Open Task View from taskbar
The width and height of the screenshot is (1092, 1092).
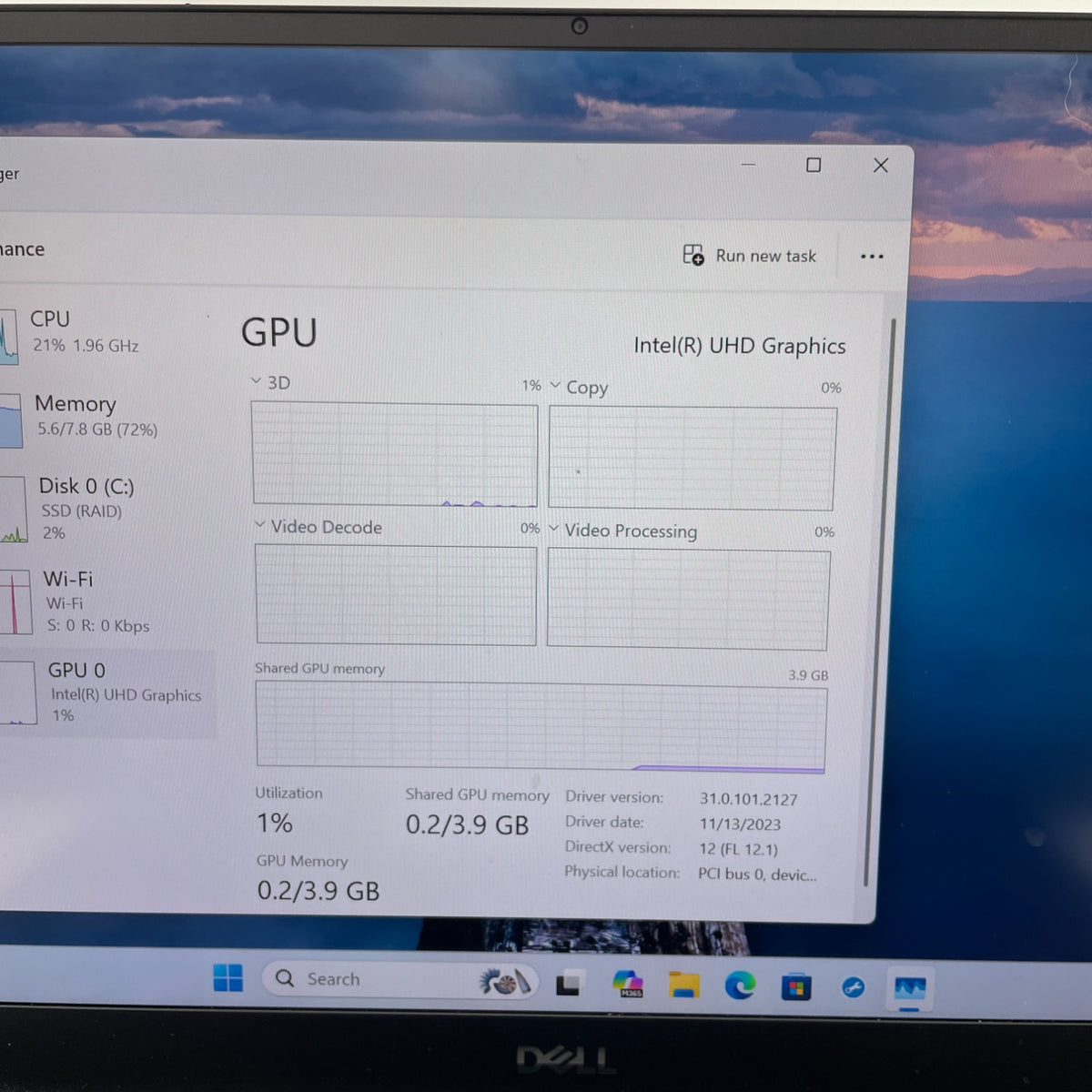coord(569,984)
